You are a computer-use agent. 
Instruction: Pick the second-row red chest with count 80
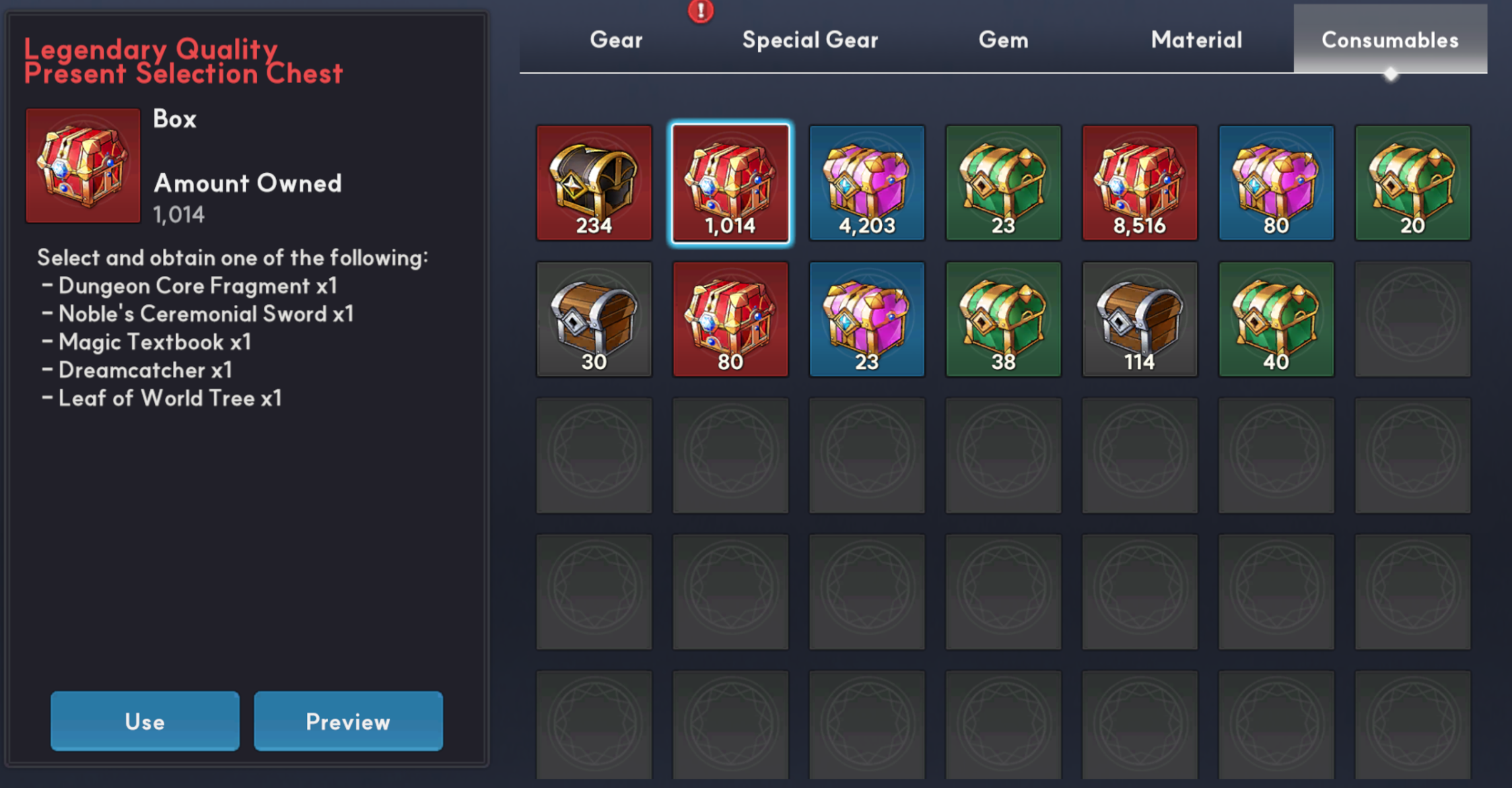click(730, 319)
